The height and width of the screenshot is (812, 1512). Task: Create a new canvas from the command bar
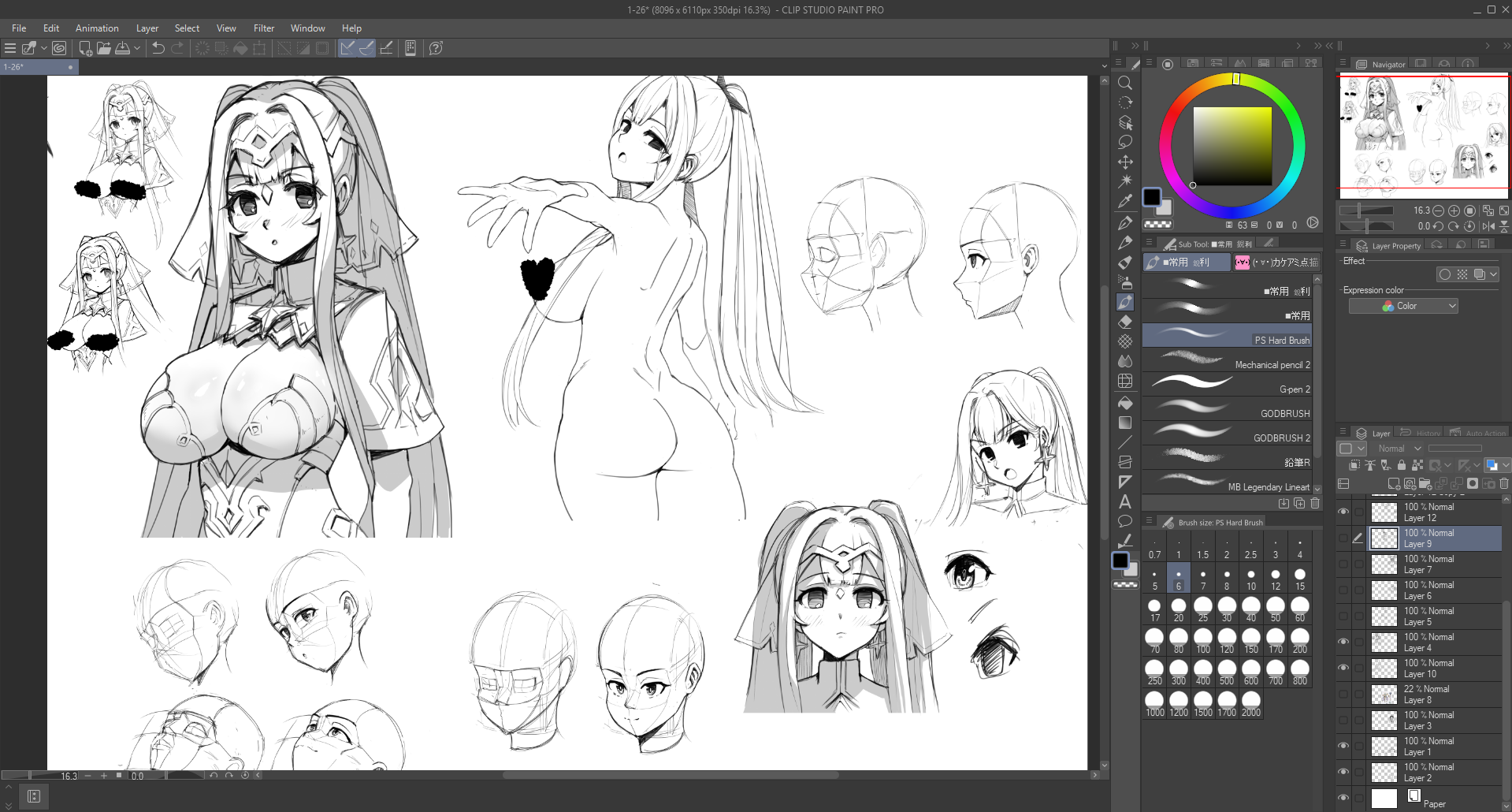85,48
